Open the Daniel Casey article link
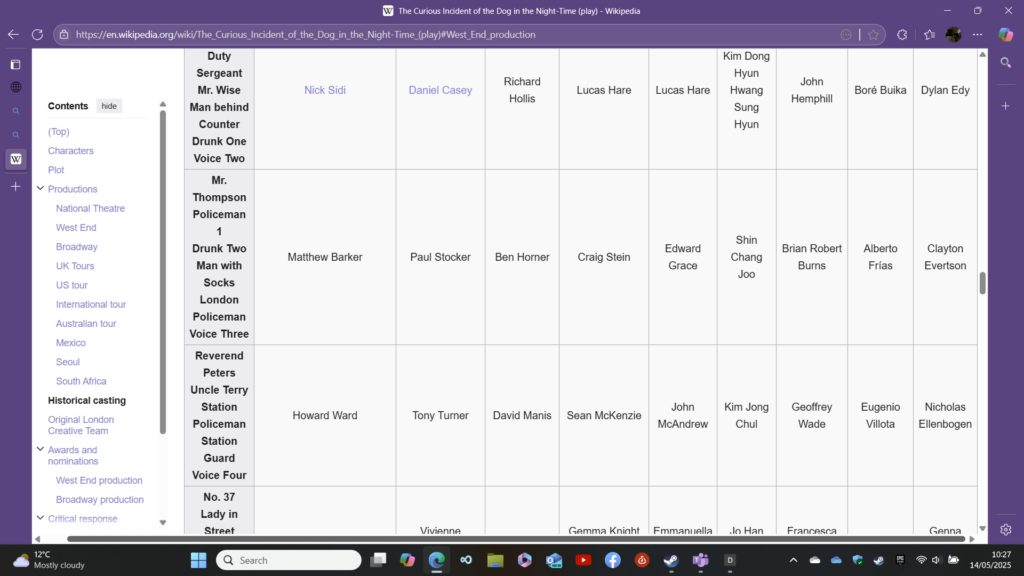Screen dimensions: 1024x576 (x=440, y=90)
